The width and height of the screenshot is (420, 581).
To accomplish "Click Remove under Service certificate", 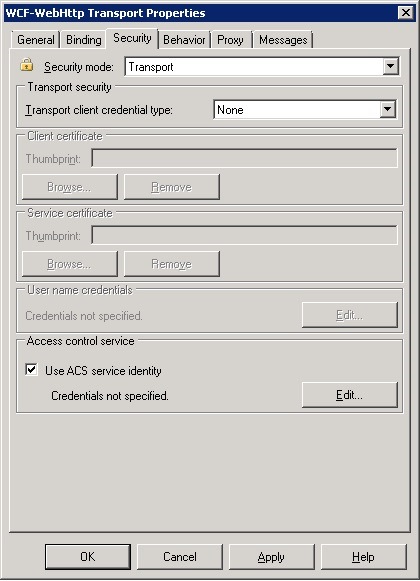I will [x=172, y=264].
